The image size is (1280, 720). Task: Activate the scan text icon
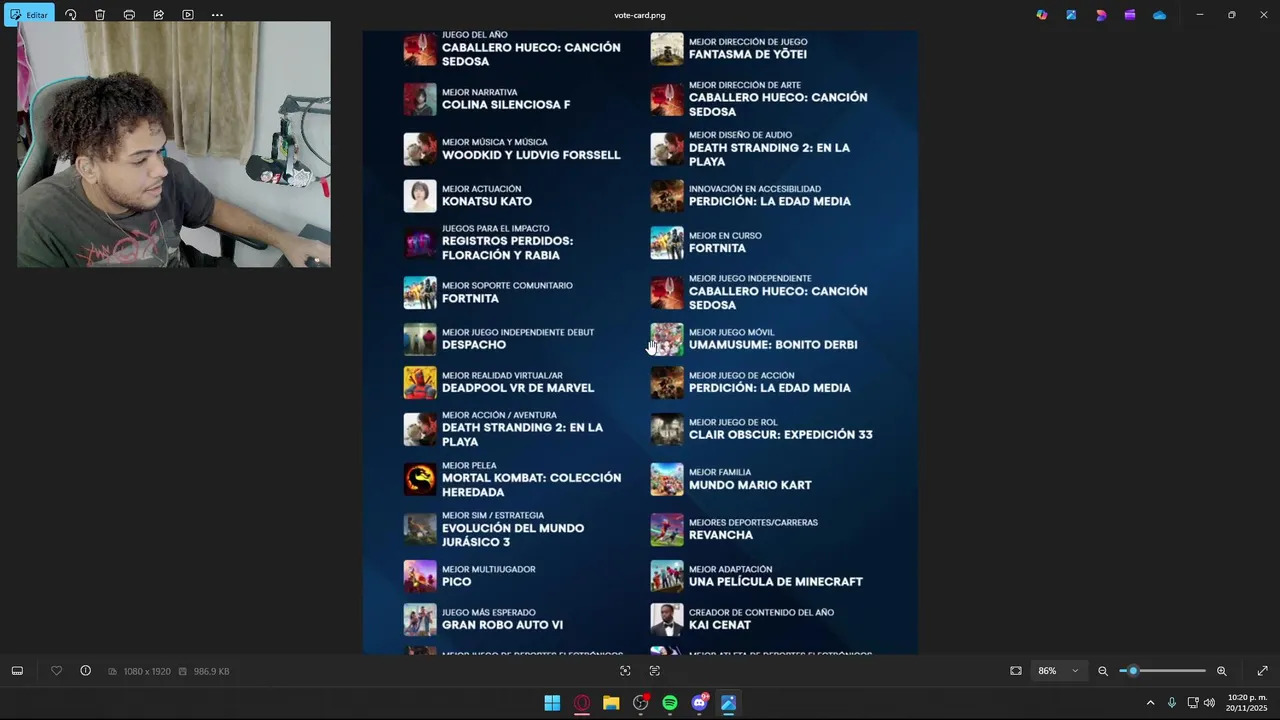[655, 671]
